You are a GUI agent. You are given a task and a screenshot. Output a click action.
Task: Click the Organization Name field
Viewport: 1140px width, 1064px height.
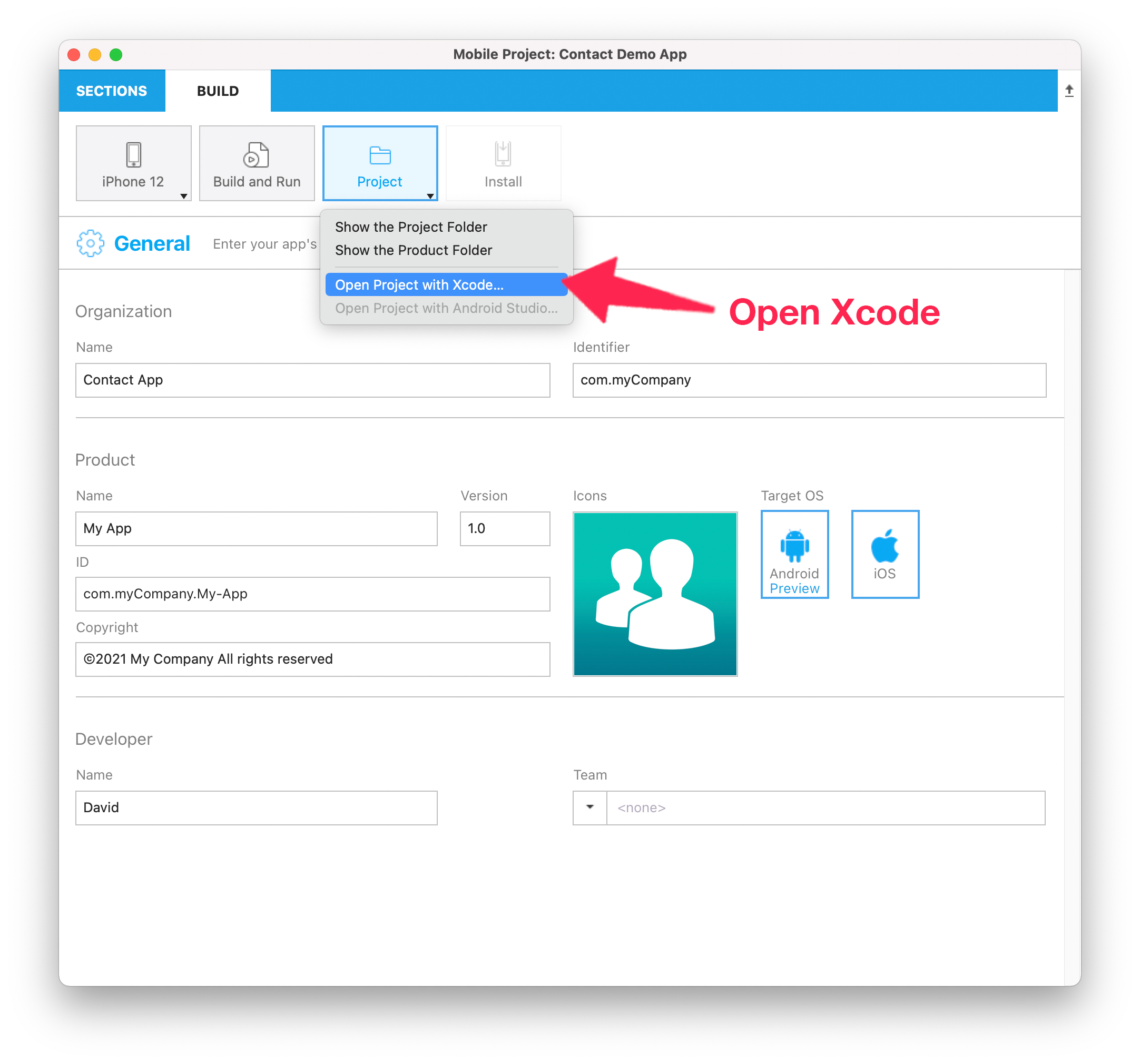click(312, 379)
